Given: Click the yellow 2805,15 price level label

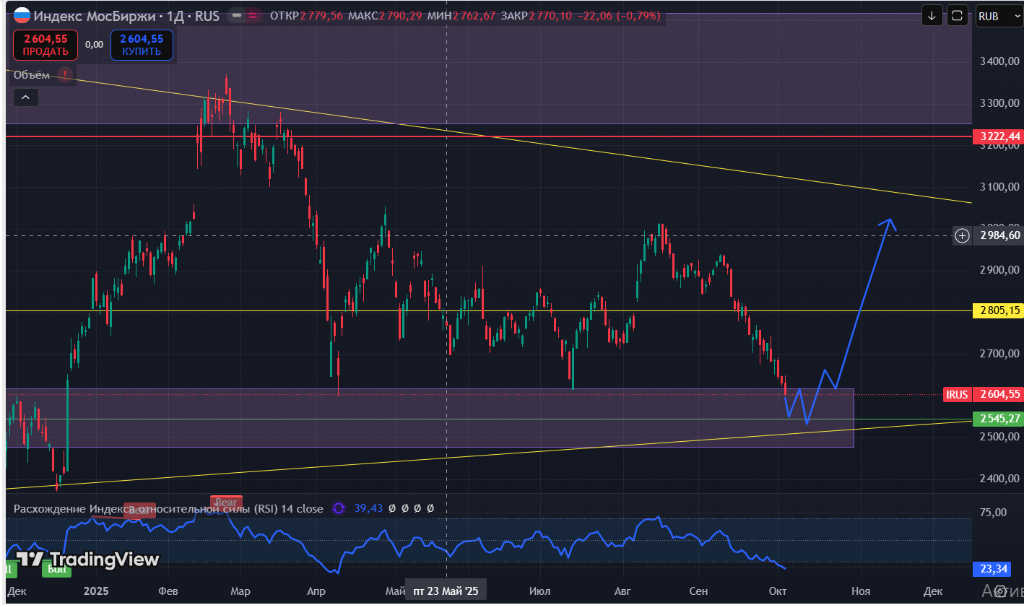Looking at the screenshot, I should click(x=1000, y=311).
